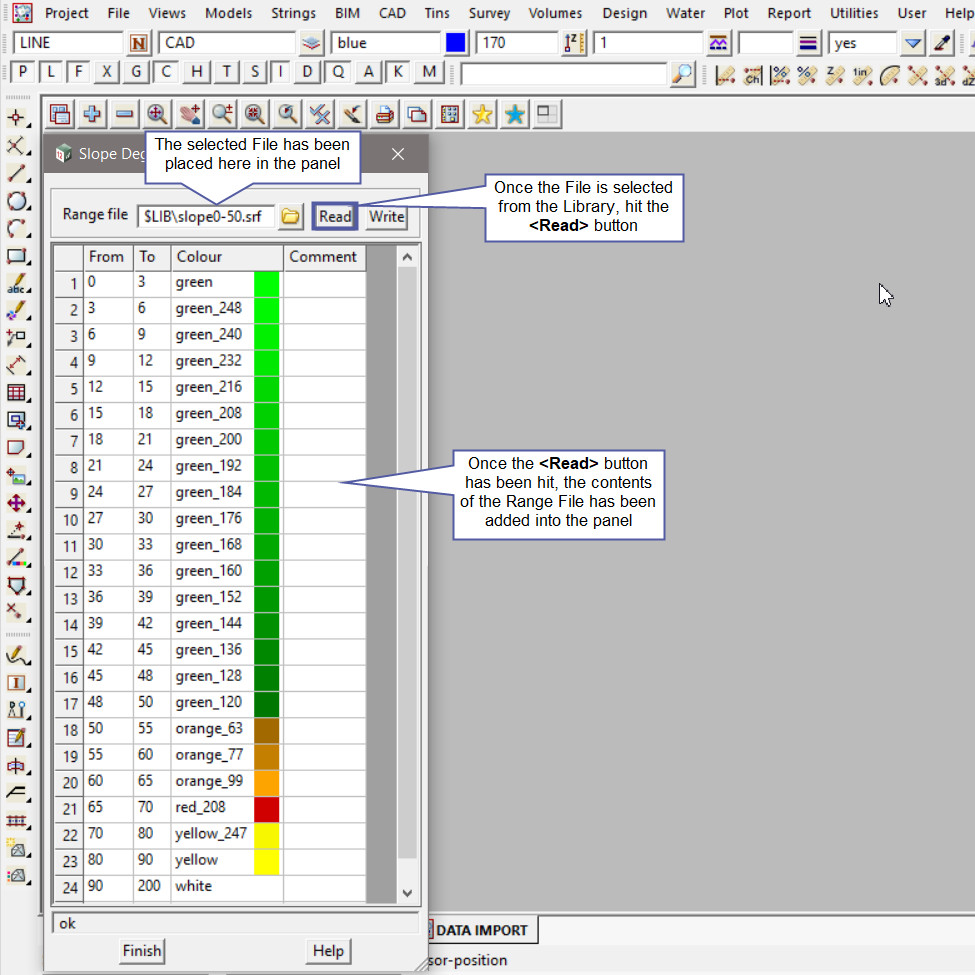Click the Finish button
This screenshot has height=975, width=975.
[141, 950]
